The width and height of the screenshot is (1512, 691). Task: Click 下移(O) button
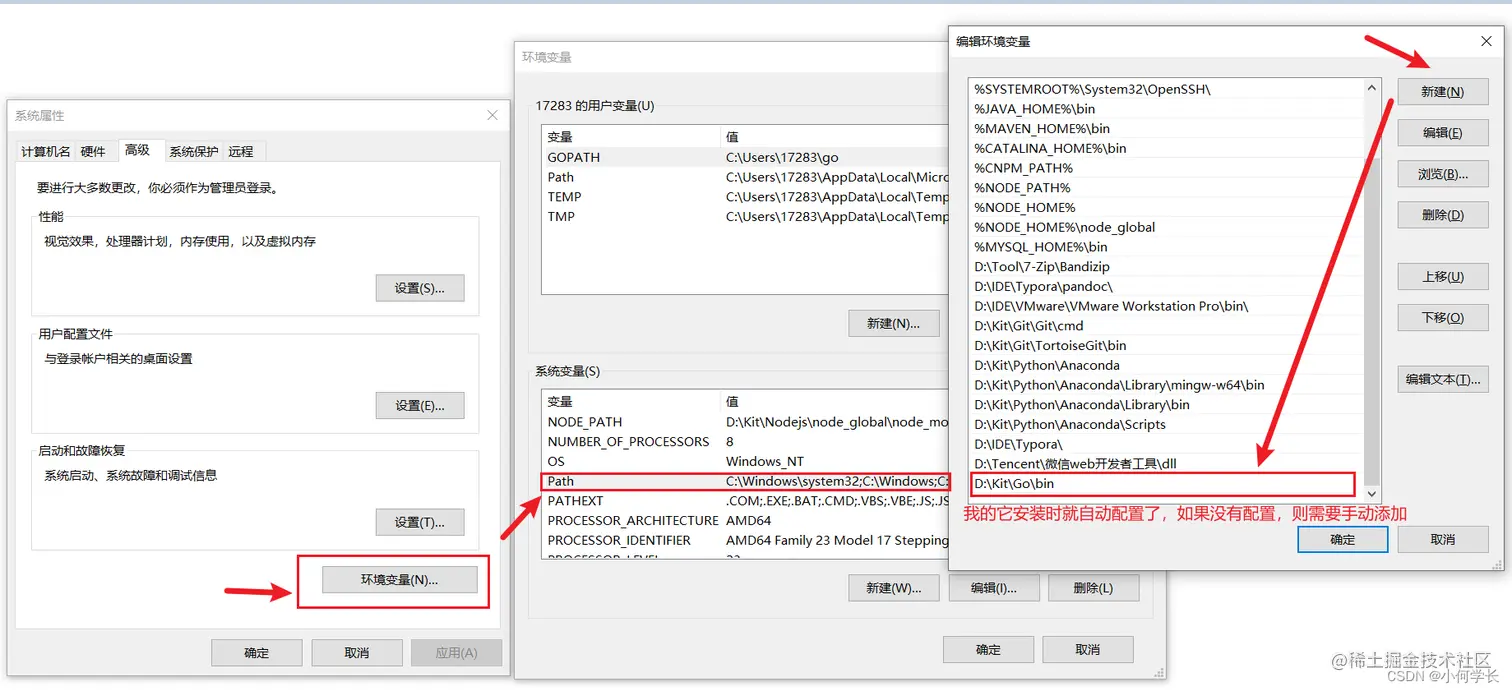click(x=1443, y=318)
